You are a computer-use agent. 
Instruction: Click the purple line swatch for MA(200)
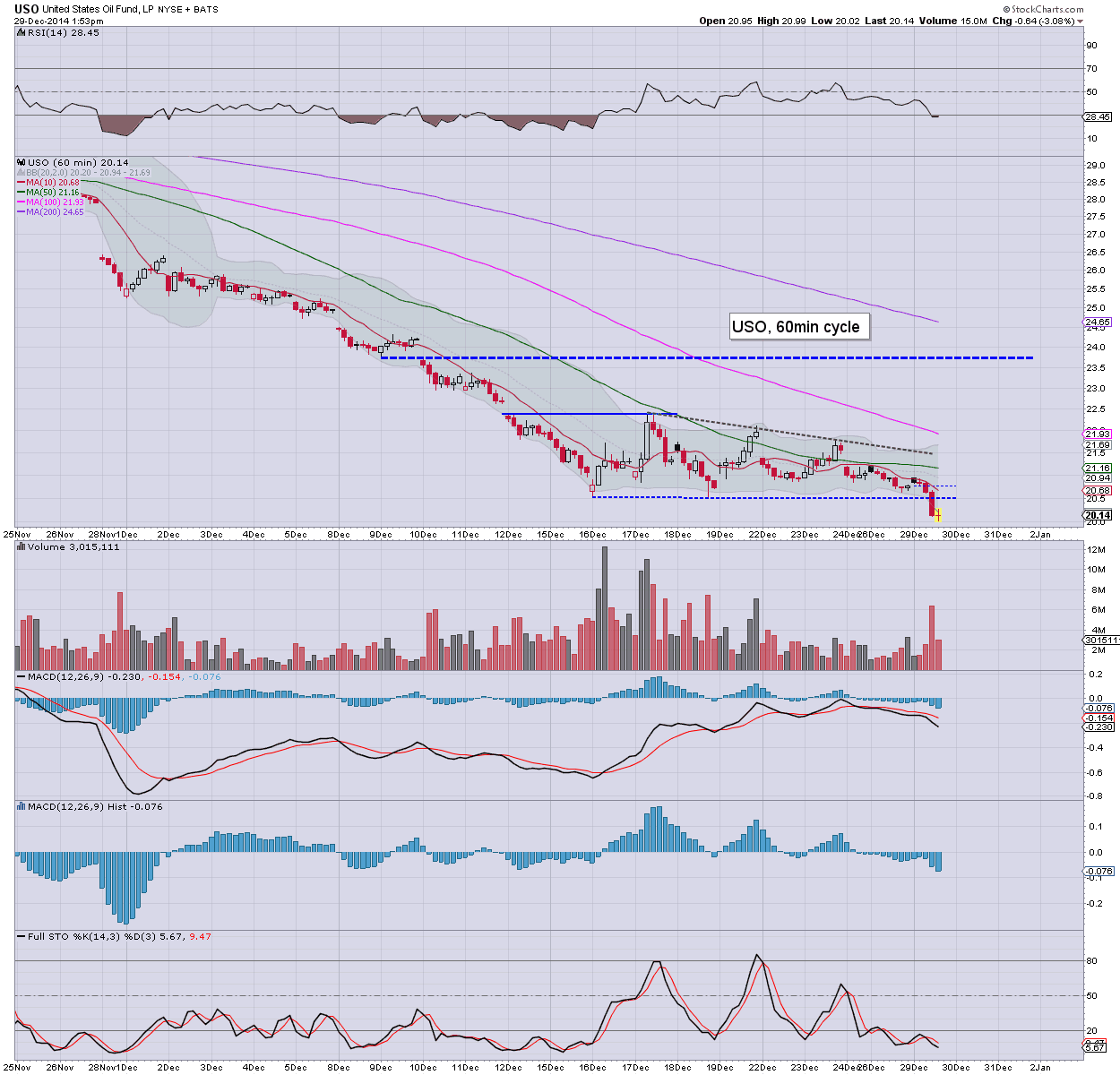[21, 211]
